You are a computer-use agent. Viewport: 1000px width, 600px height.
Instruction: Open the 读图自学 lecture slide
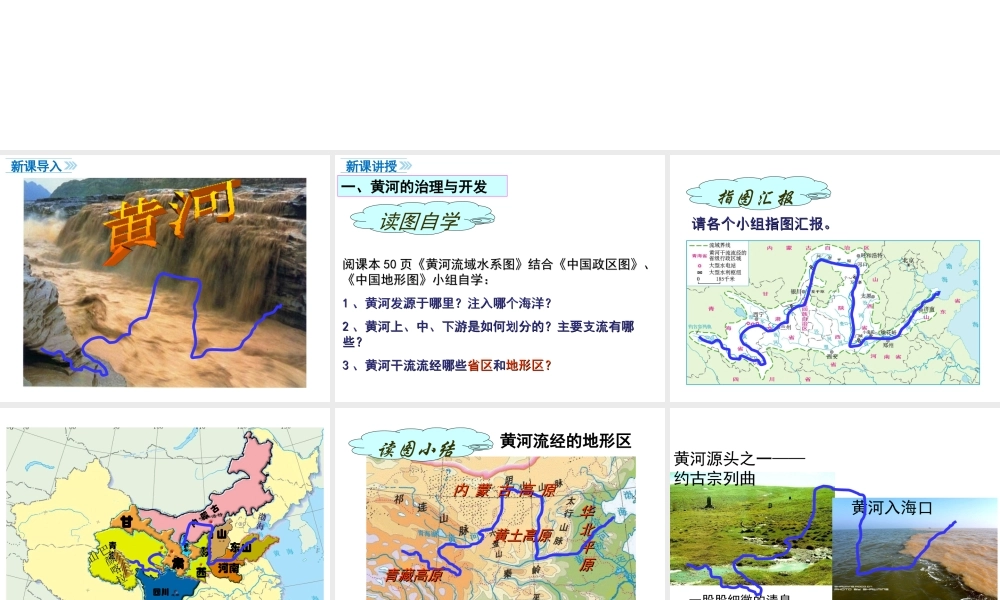click(499, 279)
